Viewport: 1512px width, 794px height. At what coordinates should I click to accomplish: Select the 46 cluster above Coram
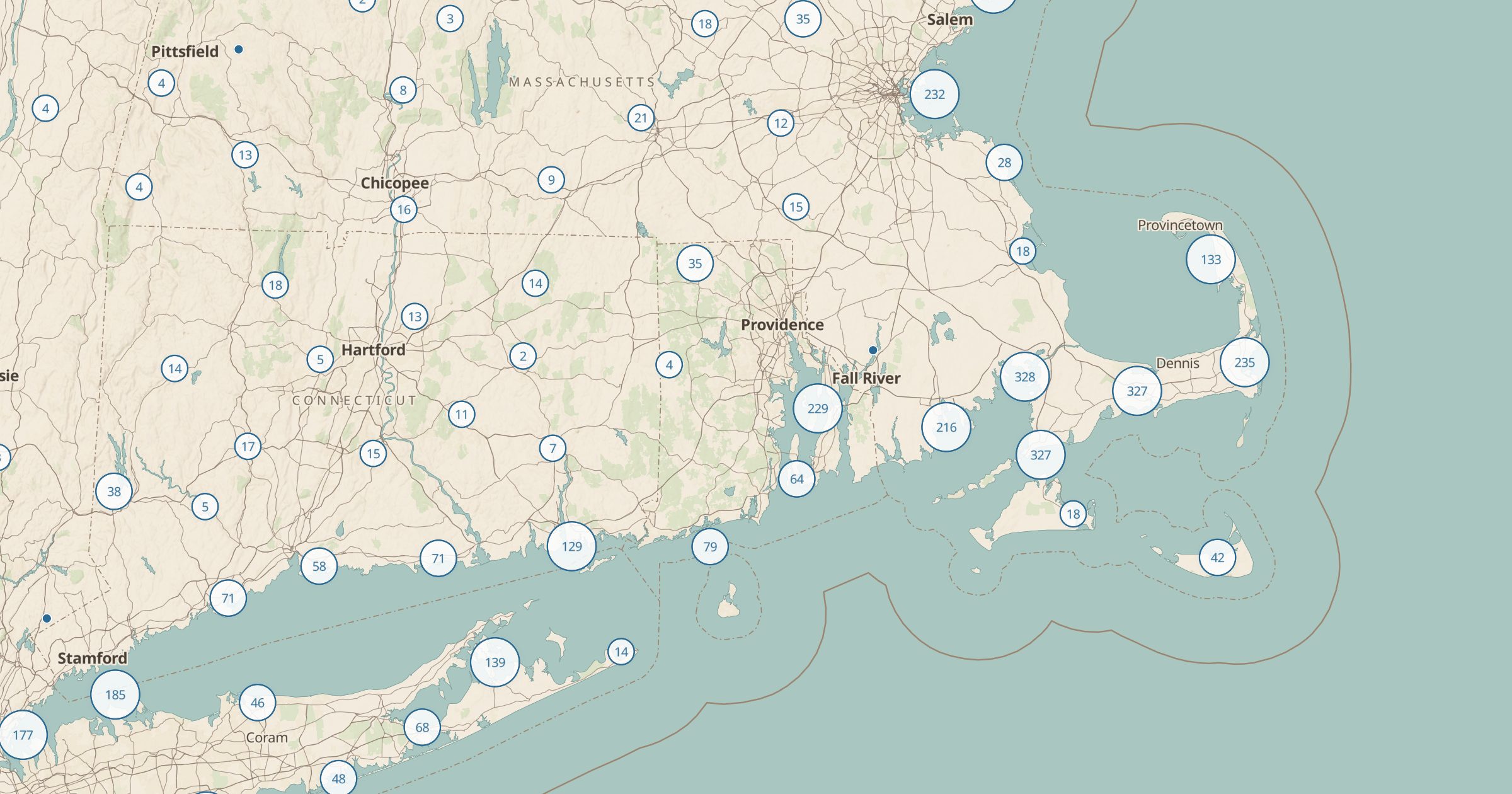pyautogui.click(x=257, y=703)
